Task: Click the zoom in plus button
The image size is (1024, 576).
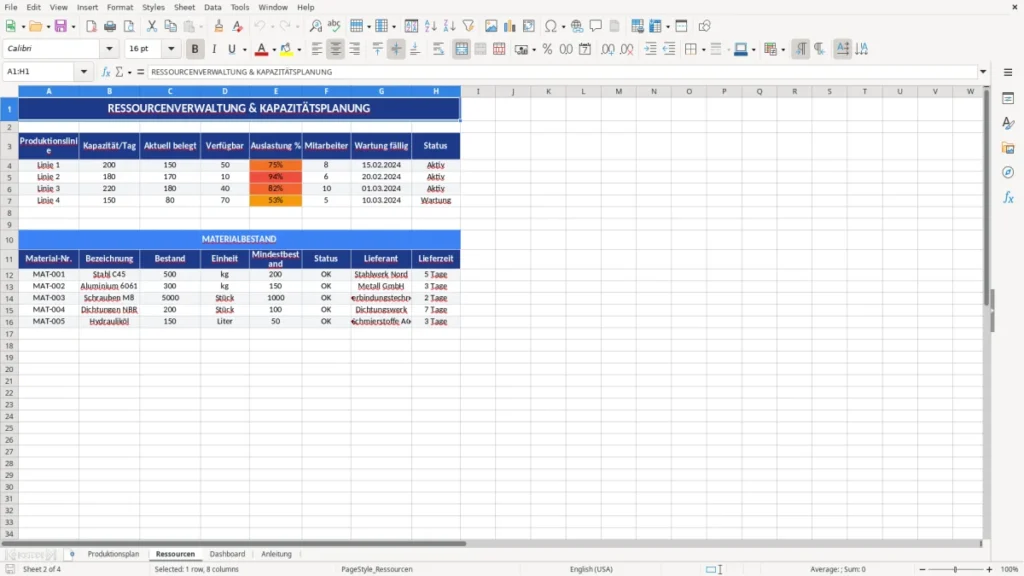Action: click(989, 569)
